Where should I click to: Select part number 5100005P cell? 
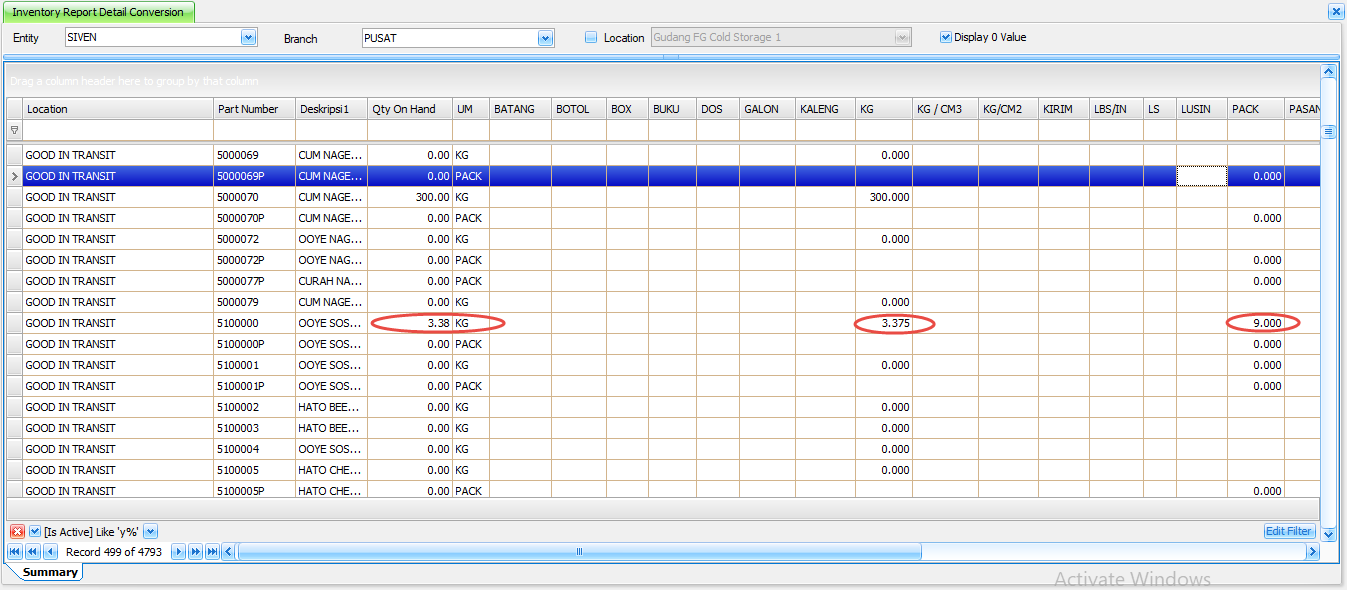pyautogui.click(x=254, y=491)
